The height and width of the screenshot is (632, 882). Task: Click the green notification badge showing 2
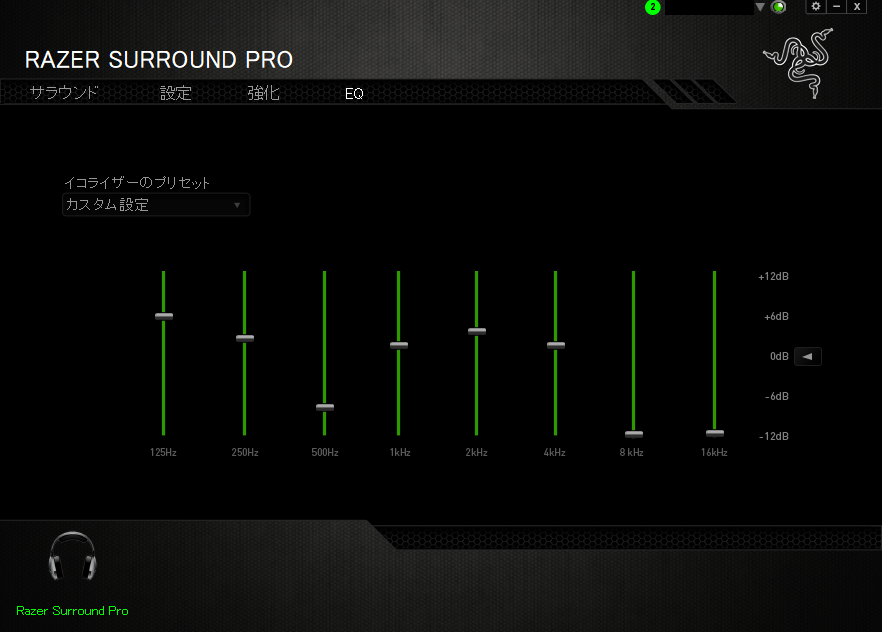[x=652, y=7]
